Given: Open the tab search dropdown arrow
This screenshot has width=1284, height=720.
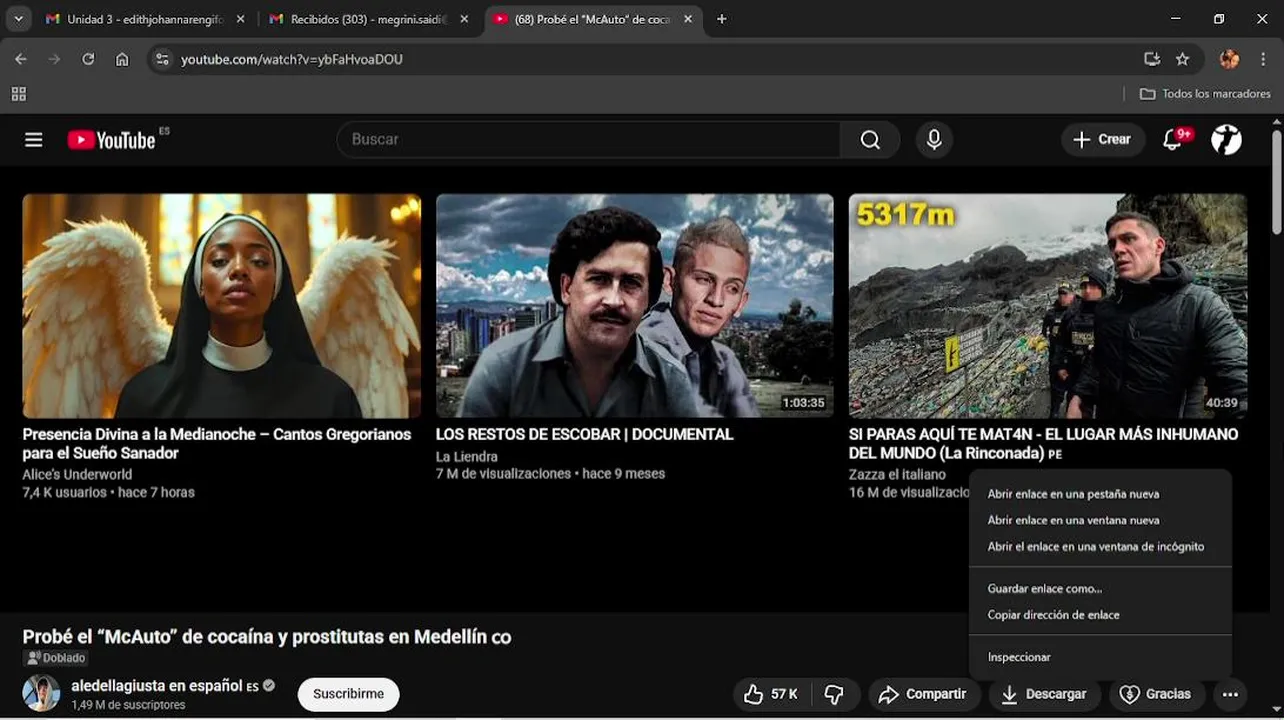Looking at the screenshot, I should coord(18,19).
